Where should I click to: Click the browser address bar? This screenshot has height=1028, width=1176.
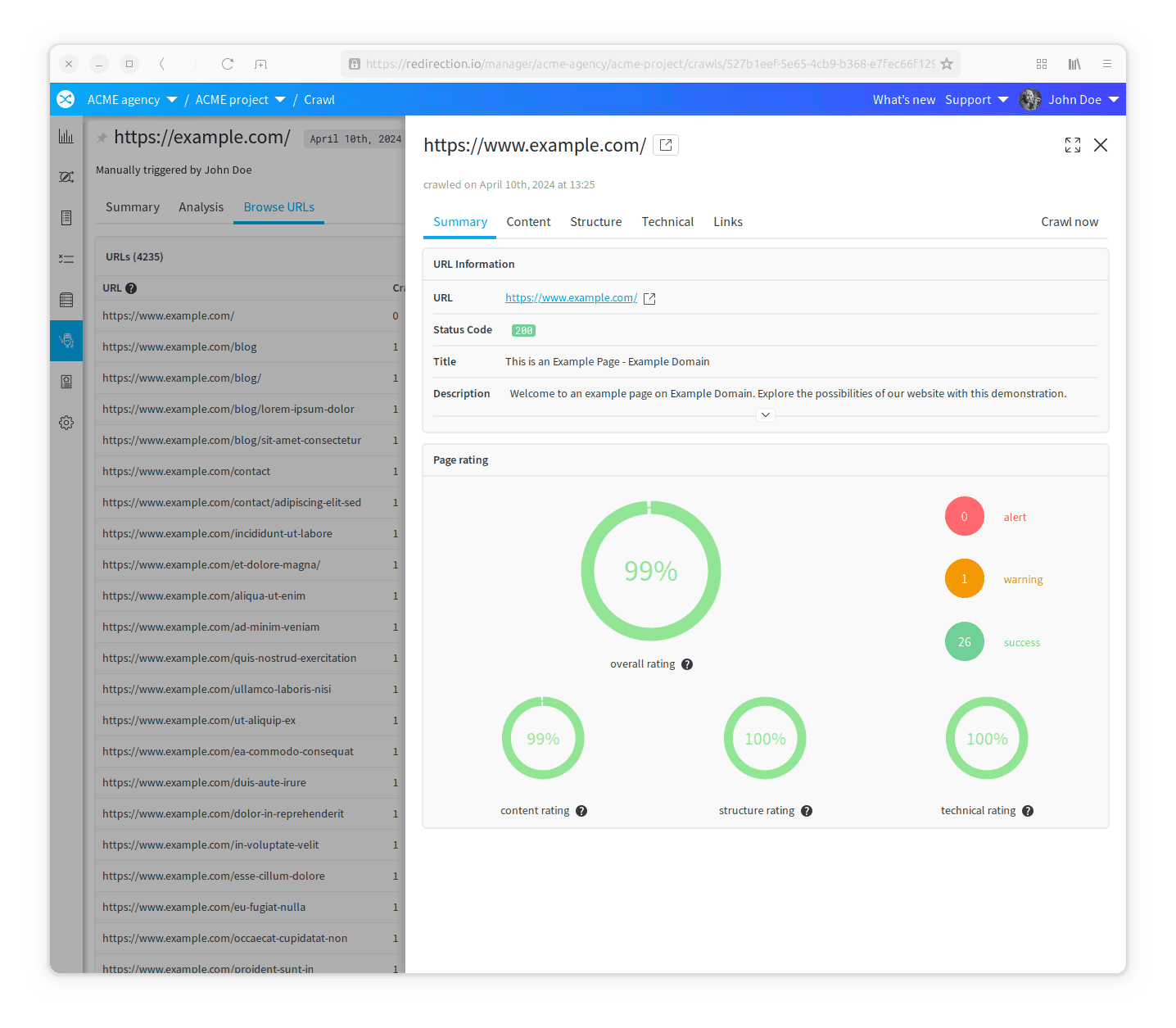coord(650,64)
